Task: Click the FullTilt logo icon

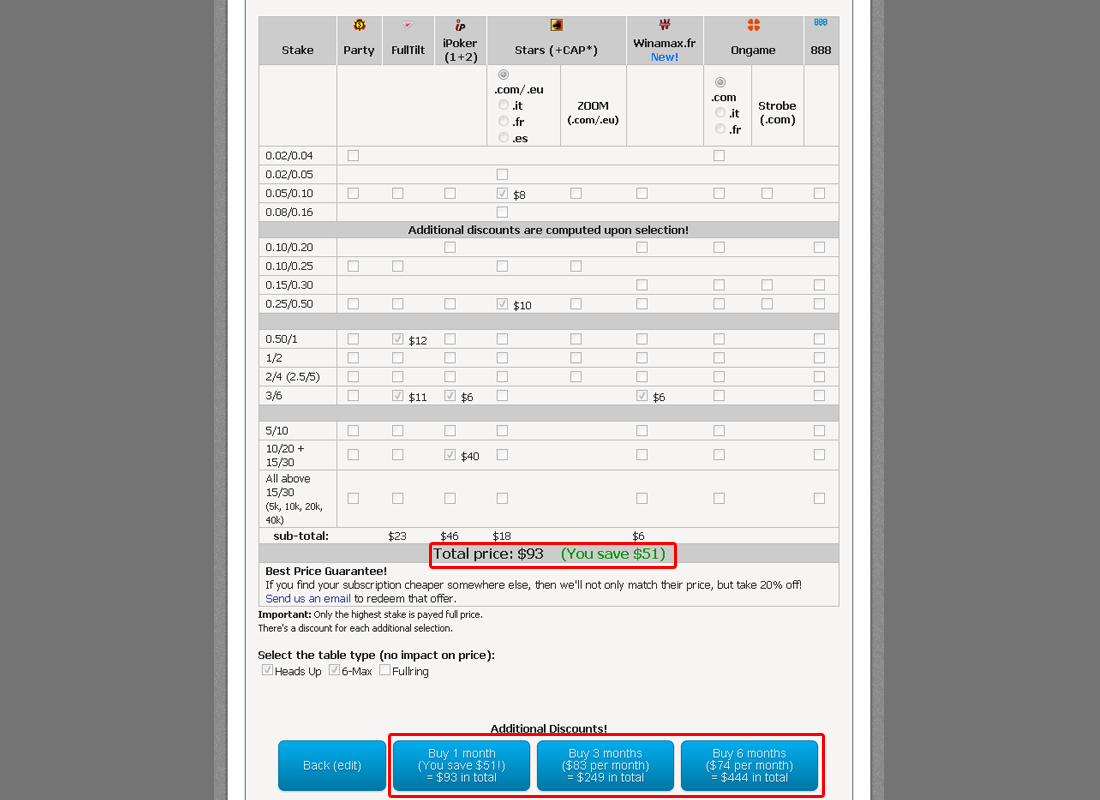Action: (x=407, y=25)
